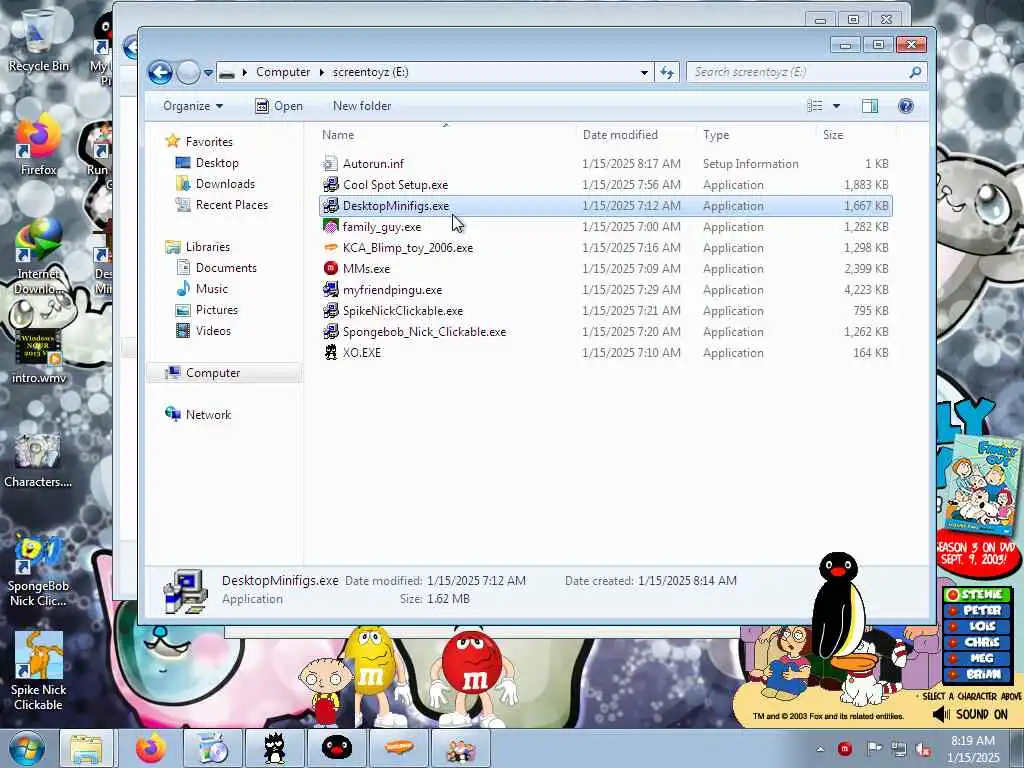Screen dimensions: 1024x768
Task: Click 1,883 KB size of Cool Spot Setup
Action: (x=865, y=184)
